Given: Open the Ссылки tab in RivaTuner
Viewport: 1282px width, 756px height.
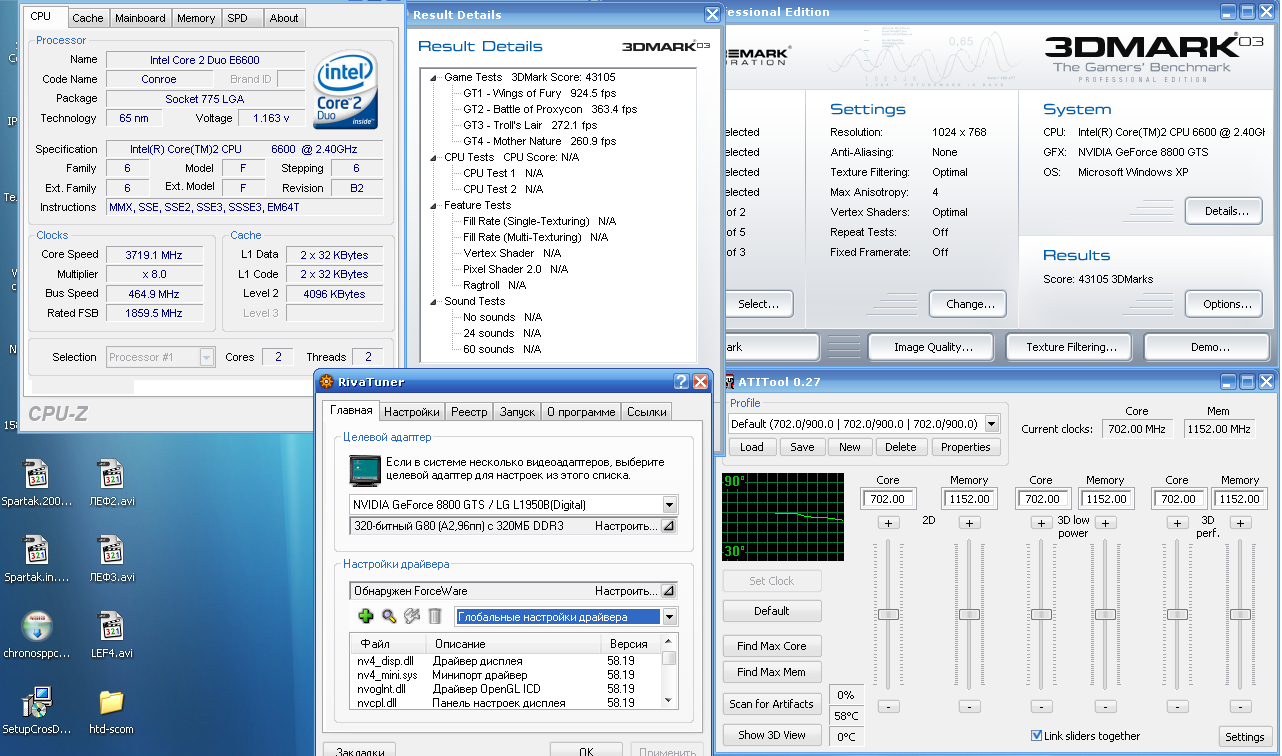Looking at the screenshot, I should pos(646,411).
